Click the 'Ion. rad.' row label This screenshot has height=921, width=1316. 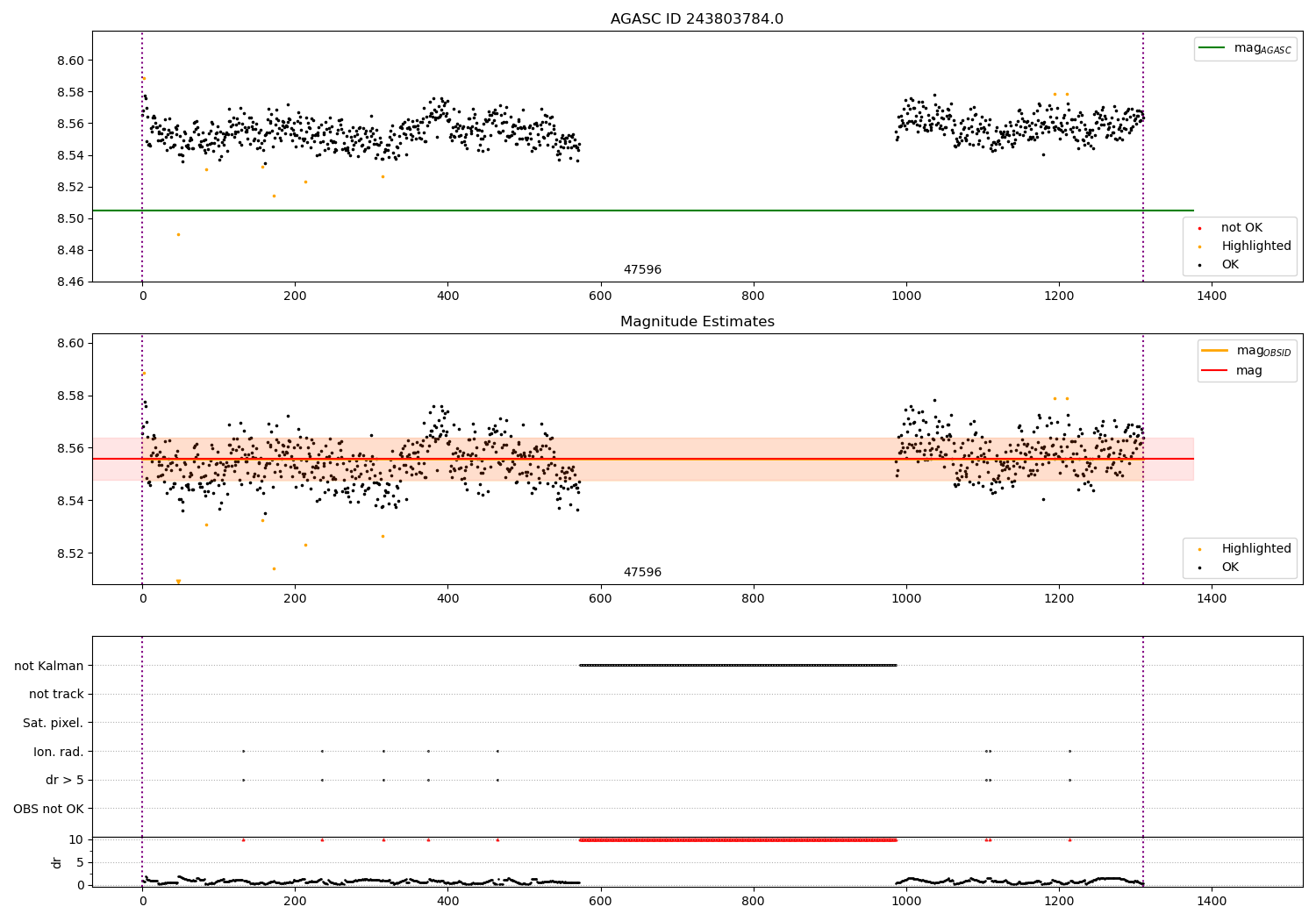point(59,752)
